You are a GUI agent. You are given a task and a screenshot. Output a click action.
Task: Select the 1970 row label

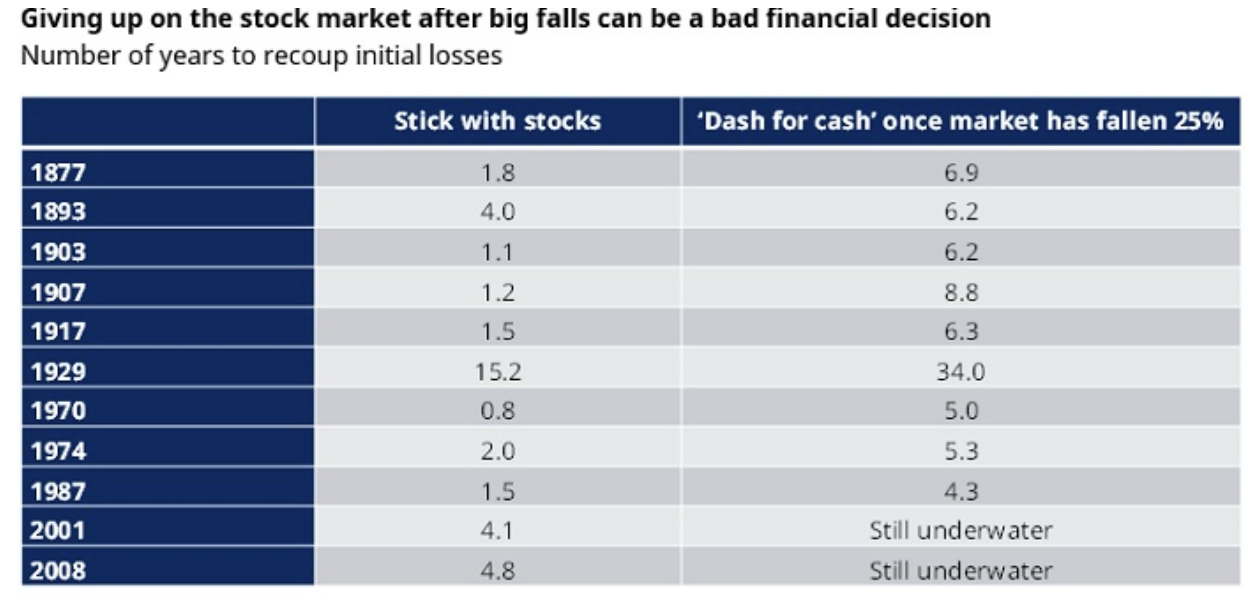(x=59, y=411)
